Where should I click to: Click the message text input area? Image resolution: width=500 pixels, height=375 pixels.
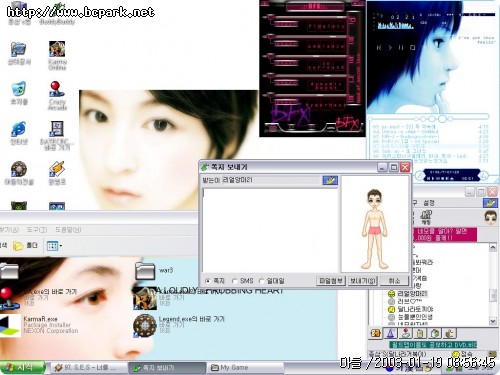[x=270, y=230]
